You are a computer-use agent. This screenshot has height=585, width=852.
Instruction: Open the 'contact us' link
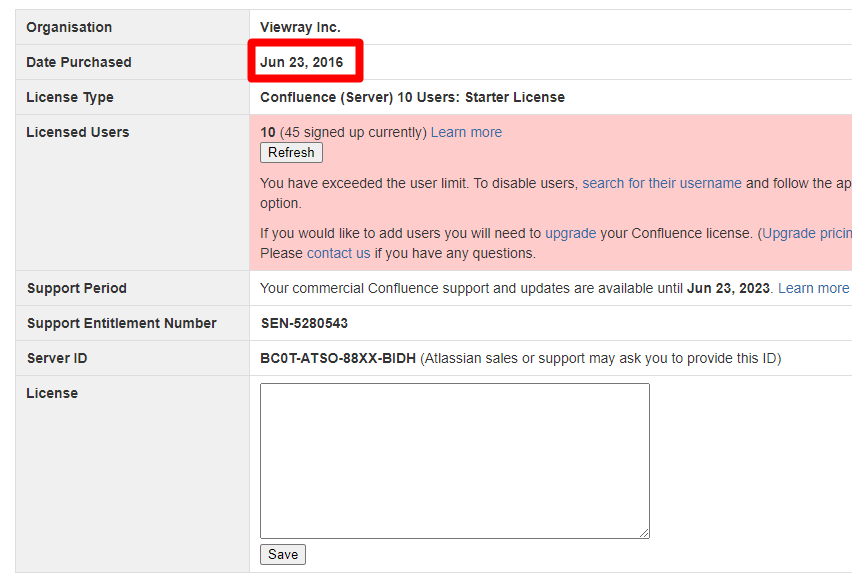tap(339, 254)
